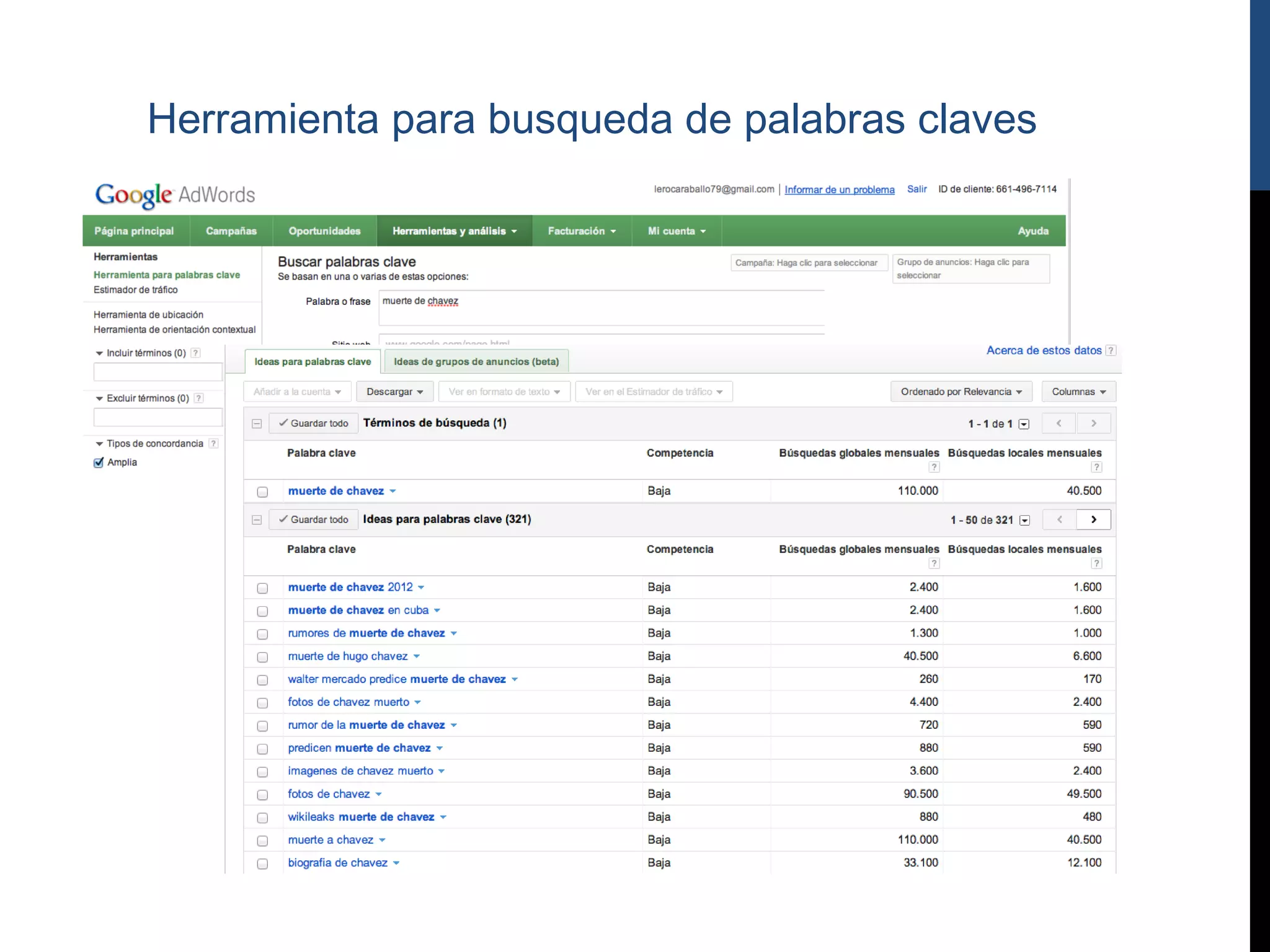
Task: Click previous arrow in Términos de búsqueda pager
Action: (x=1059, y=423)
